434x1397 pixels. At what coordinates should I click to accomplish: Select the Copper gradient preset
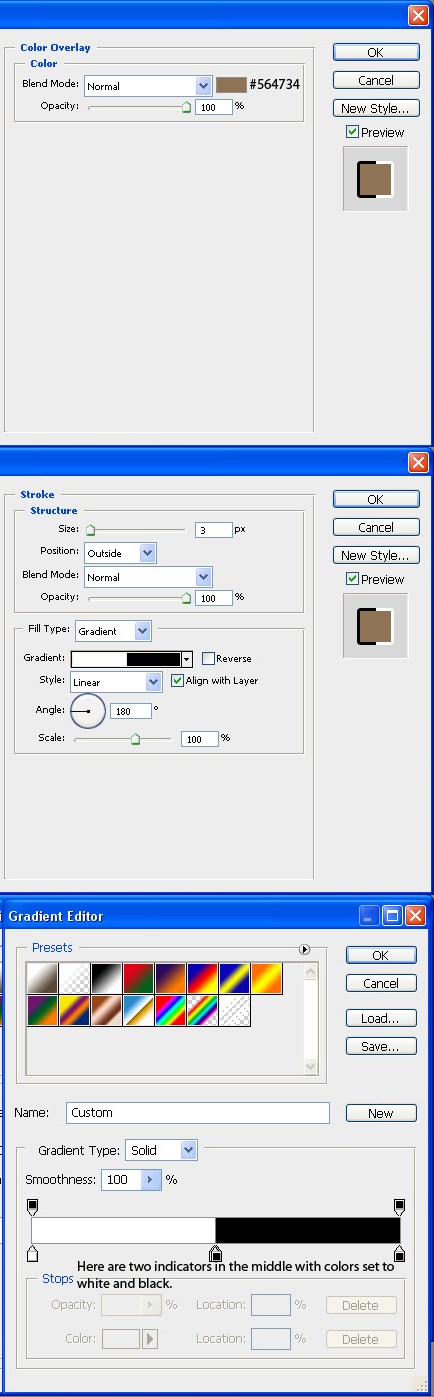tap(106, 1010)
